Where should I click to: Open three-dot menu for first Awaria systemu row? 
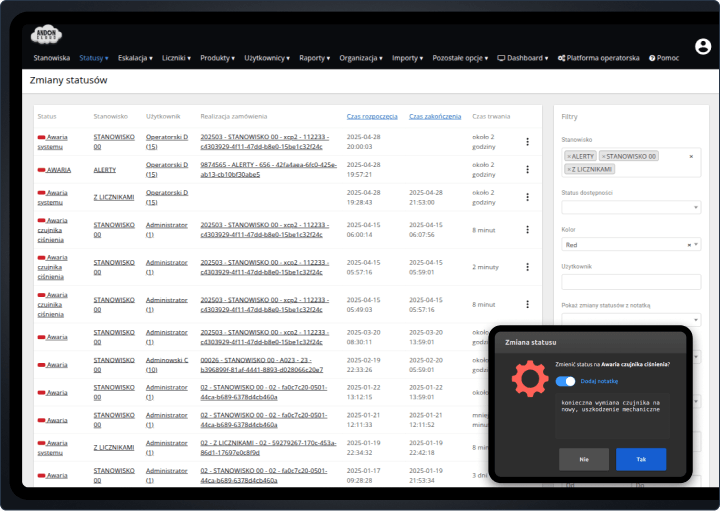[527, 142]
